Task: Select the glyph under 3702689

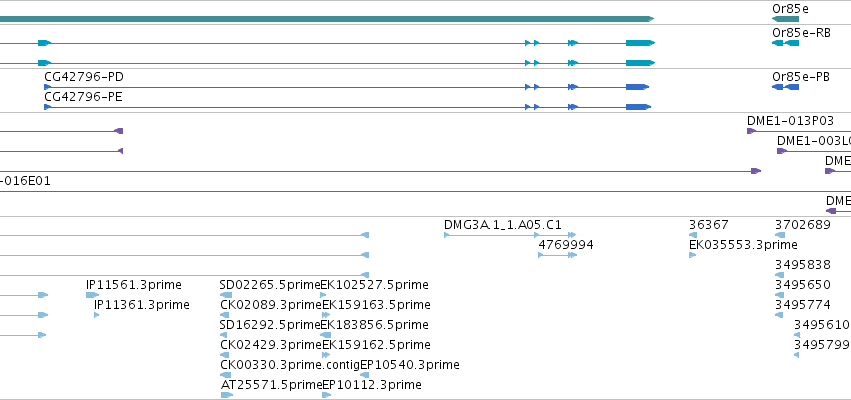Action: (x=780, y=234)
